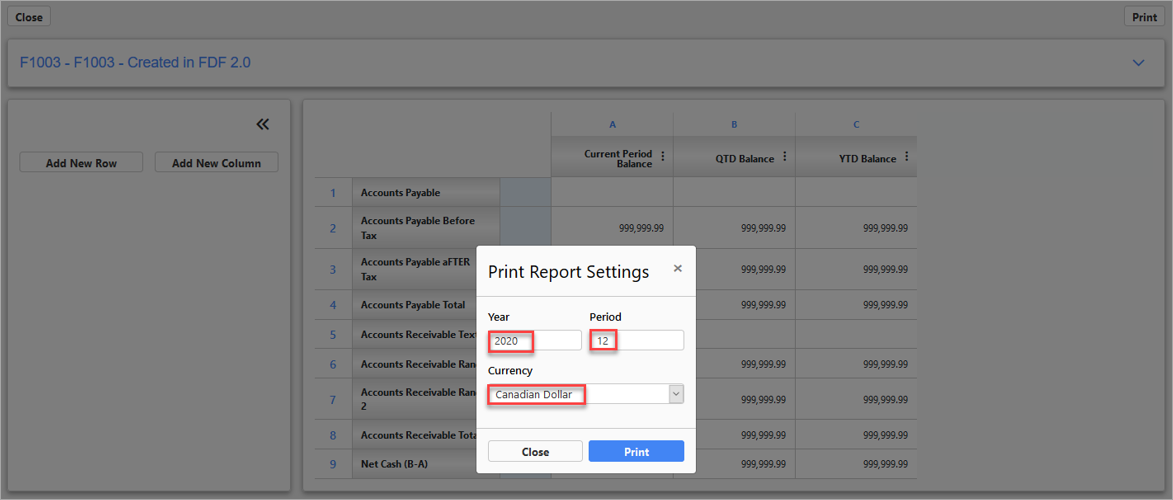The height and width of the screenshot is (500, 1173).
Task: Click the top-left Close button
Action: click(x=29, y=17)
